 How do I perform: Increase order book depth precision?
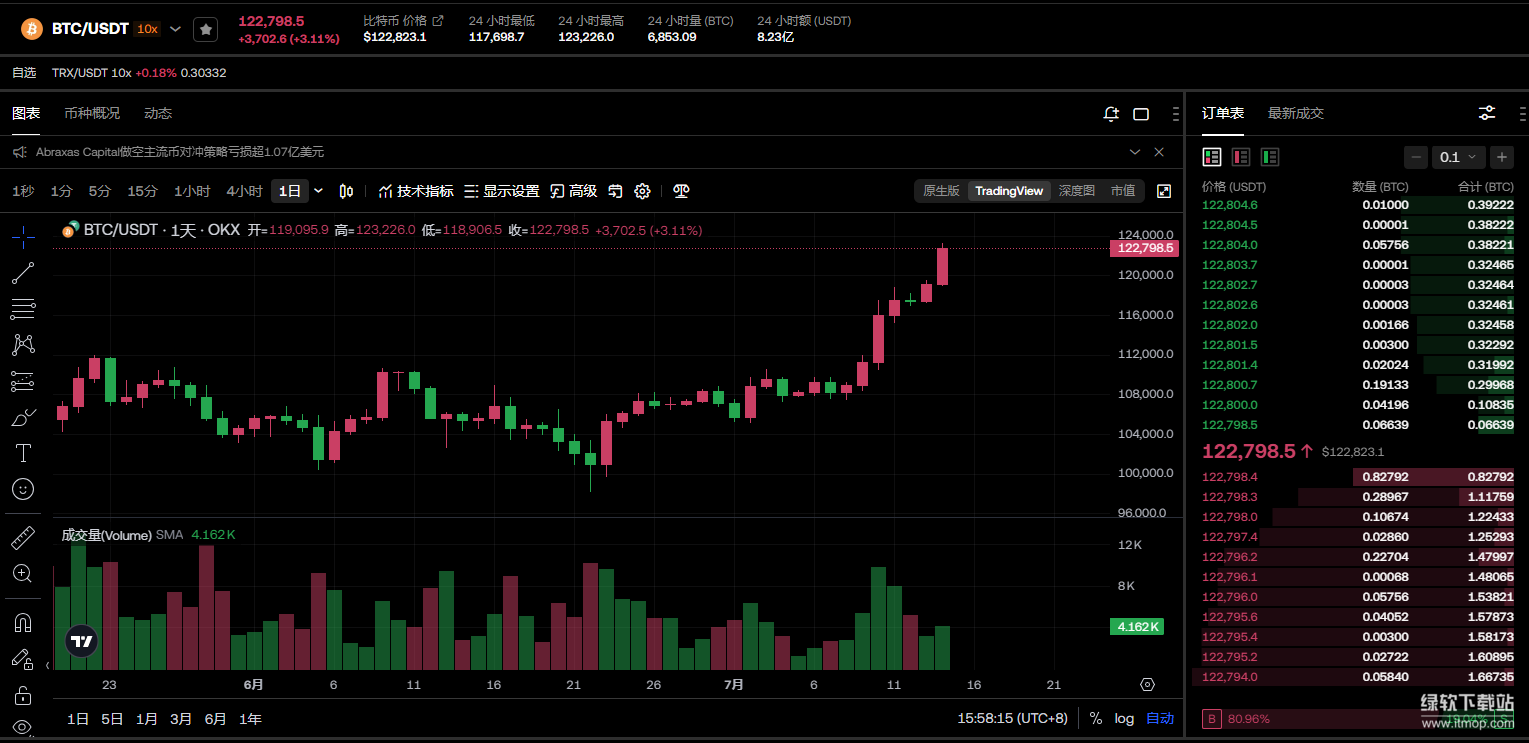1501,157
